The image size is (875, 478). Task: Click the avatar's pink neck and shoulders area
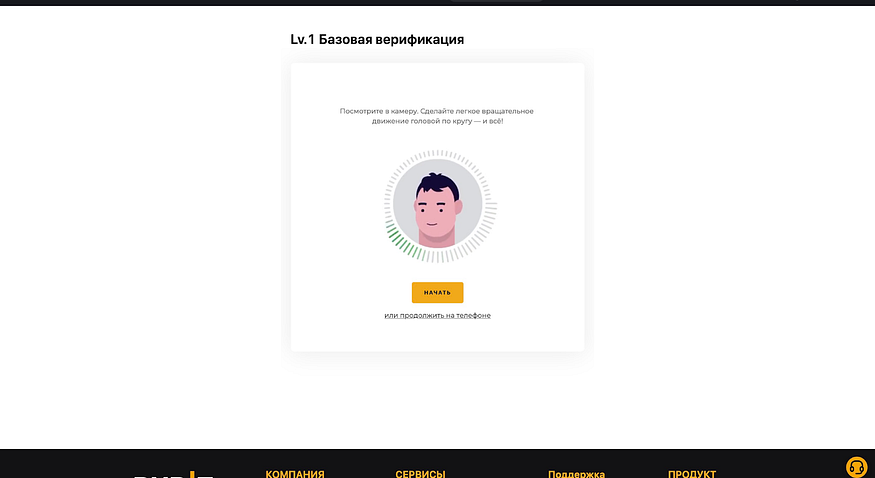[x=439, y=238]
